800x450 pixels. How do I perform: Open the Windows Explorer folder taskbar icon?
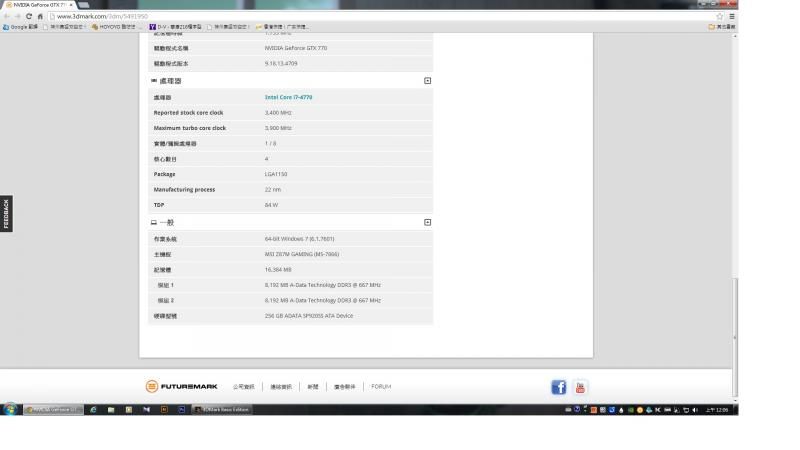click(111, 410)
